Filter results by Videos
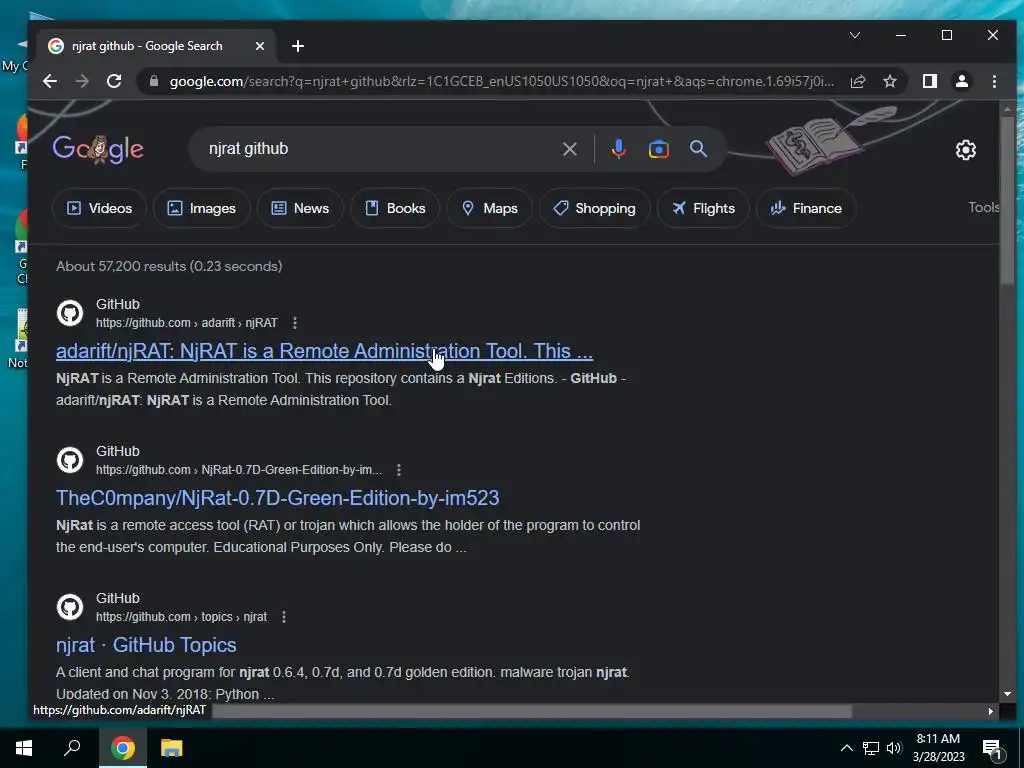 99,208
